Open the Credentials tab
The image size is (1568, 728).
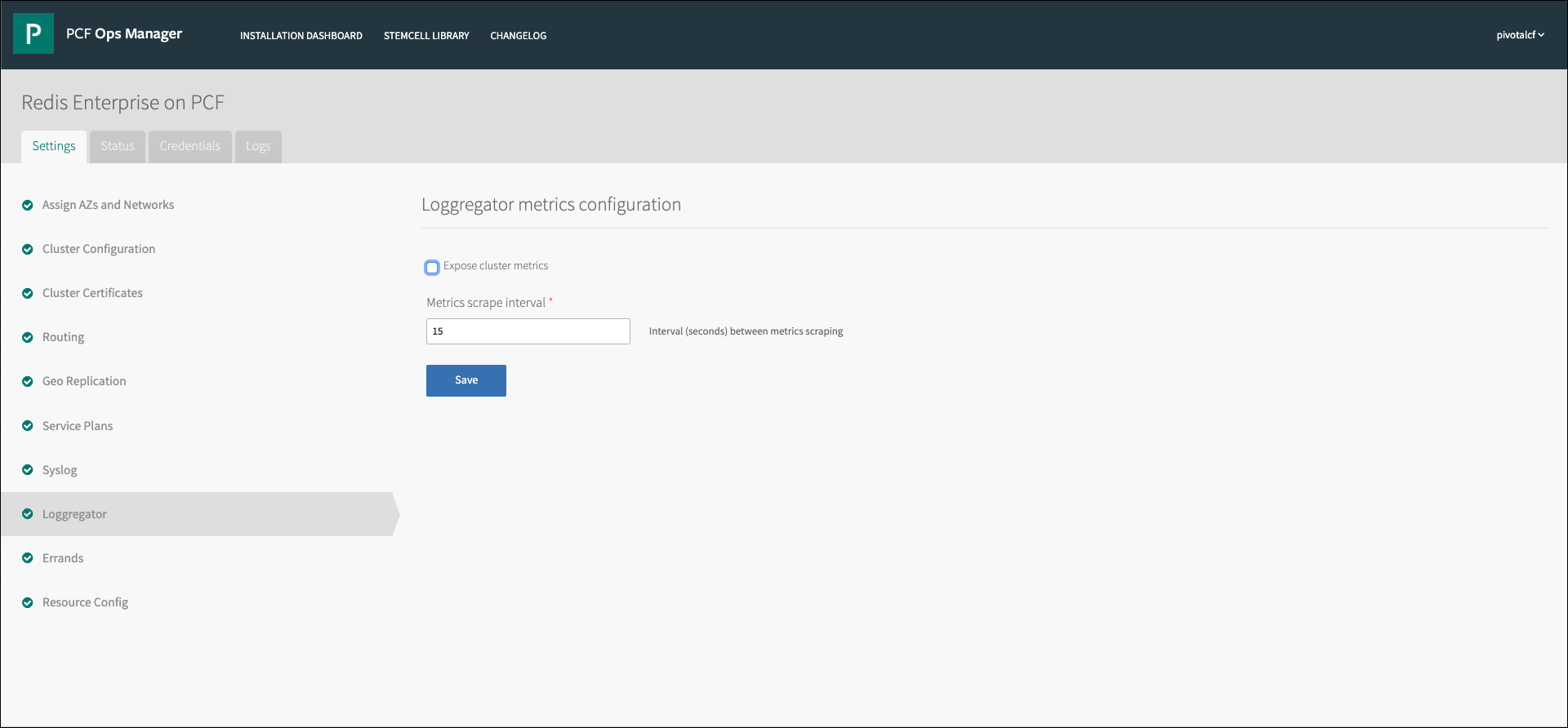pos(190,147)
